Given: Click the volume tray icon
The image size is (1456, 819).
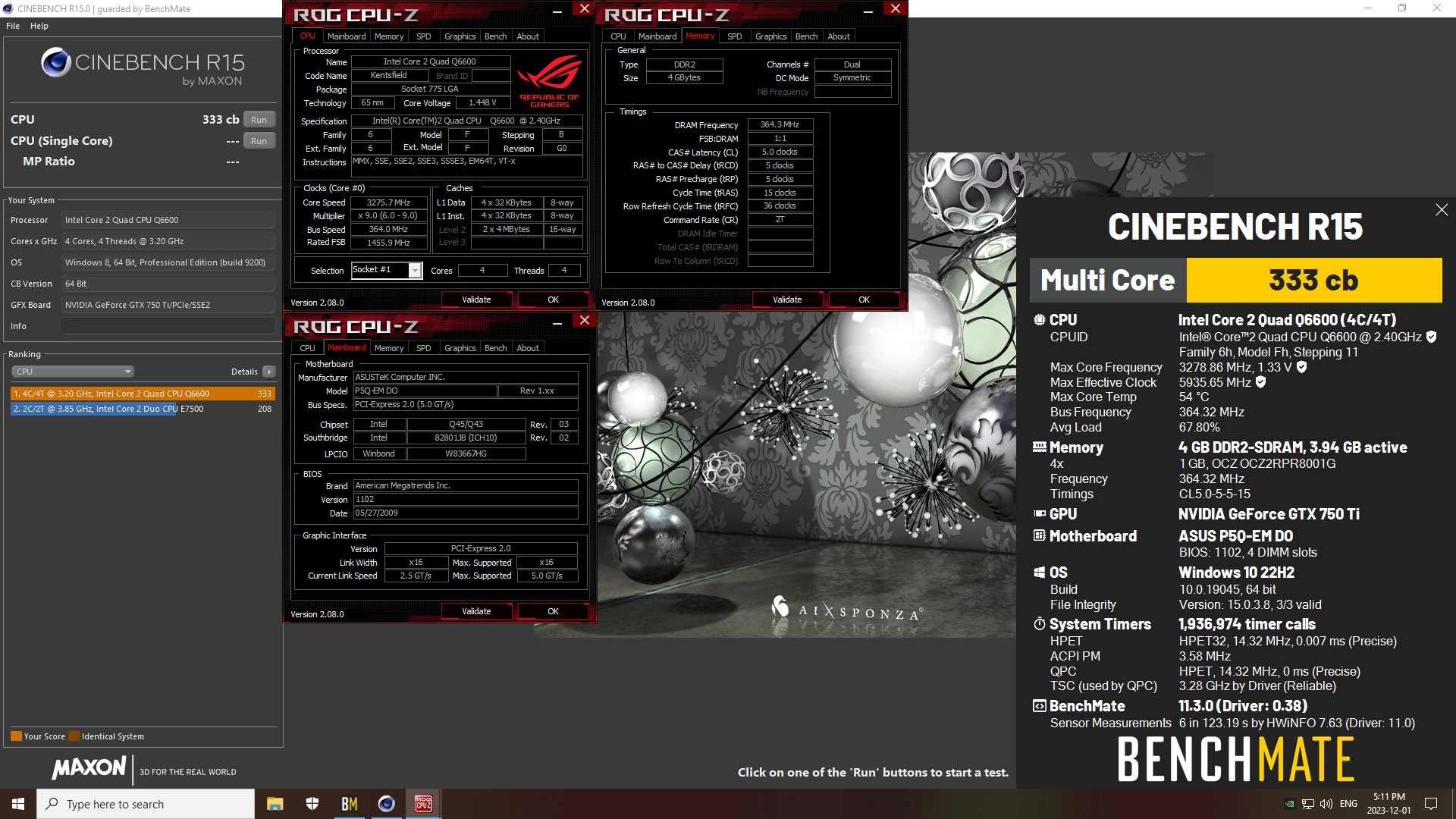Looking at the screenshot, I should [x=1326, y=804].
